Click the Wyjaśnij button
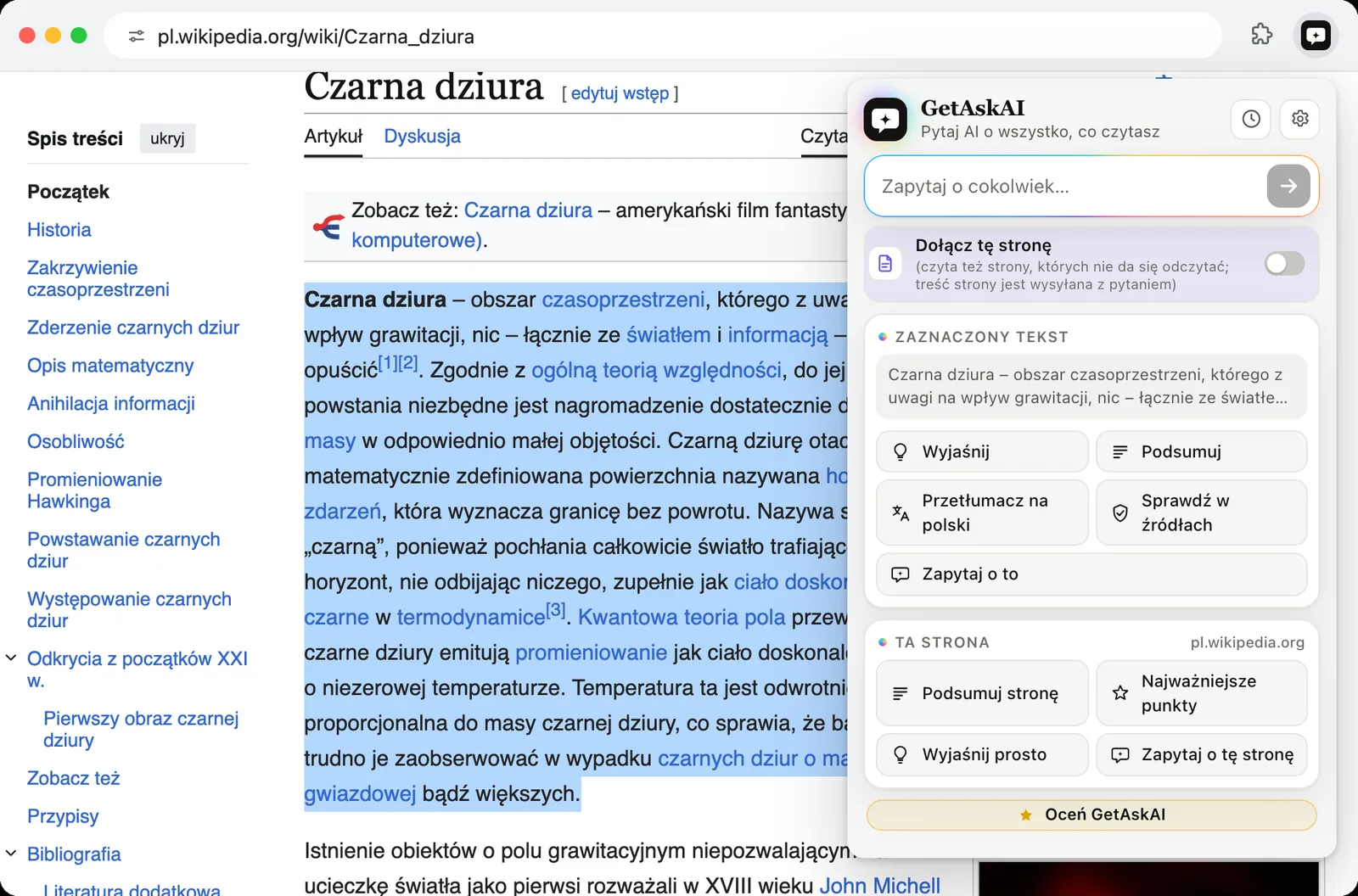 (x=982, y=451)
